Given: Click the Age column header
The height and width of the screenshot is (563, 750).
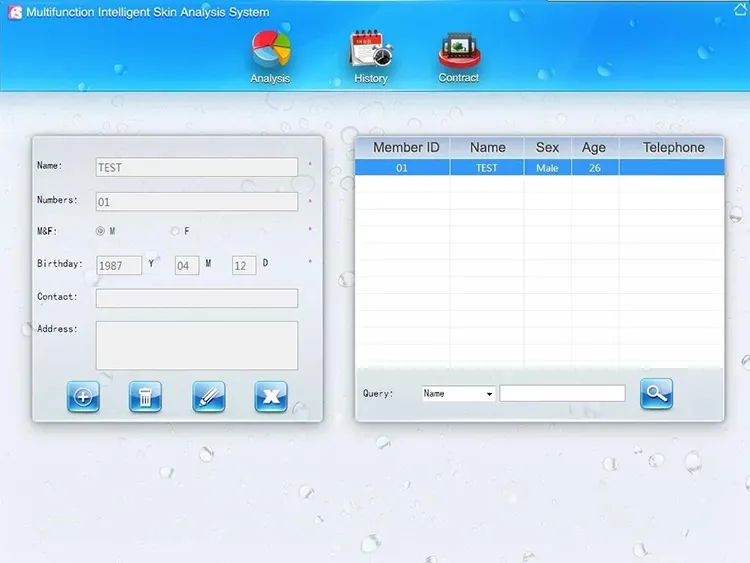Looking at the screenshot, I should coord(594,147).
